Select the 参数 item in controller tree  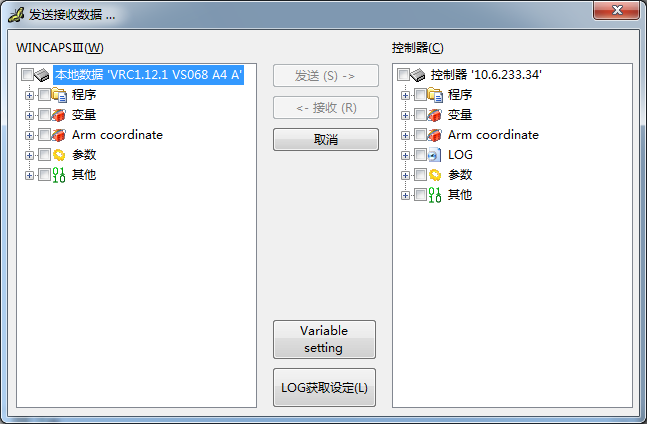click(x=460, y=175)
